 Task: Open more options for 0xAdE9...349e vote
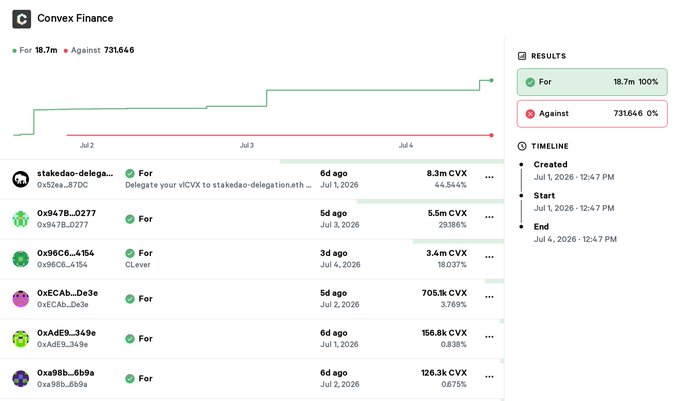click(x=489, y=337)
